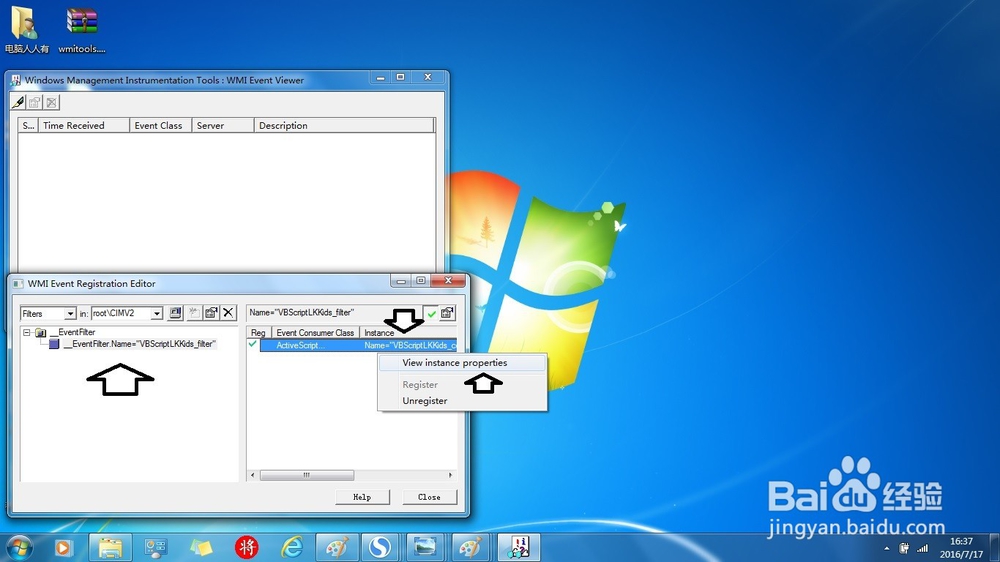Screen dimensions: 1000x562
Task: Click the Description column header in the Event Viewer
Action: (344, 126)
